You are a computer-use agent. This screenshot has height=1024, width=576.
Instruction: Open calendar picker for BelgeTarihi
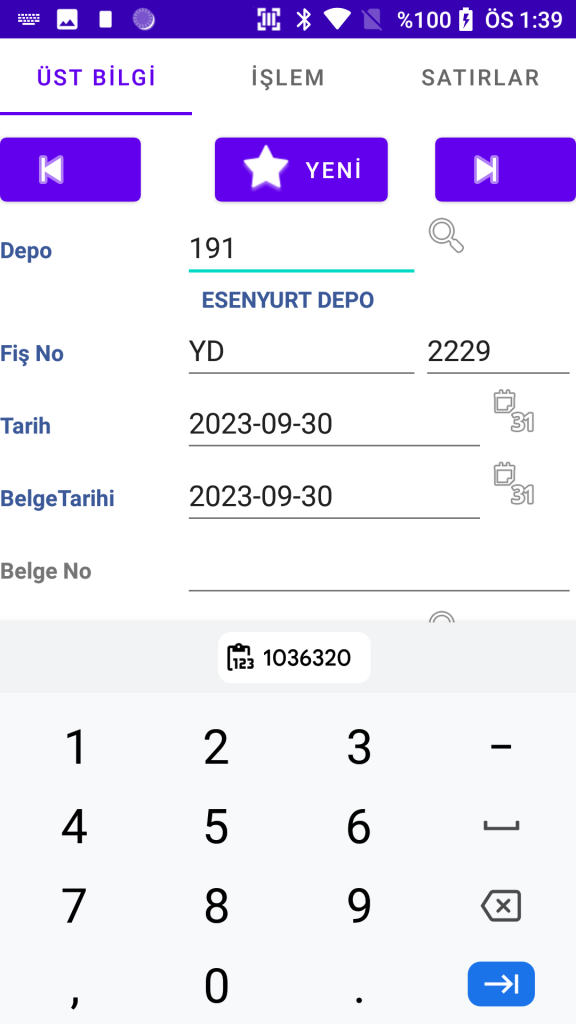click(513, 484)
